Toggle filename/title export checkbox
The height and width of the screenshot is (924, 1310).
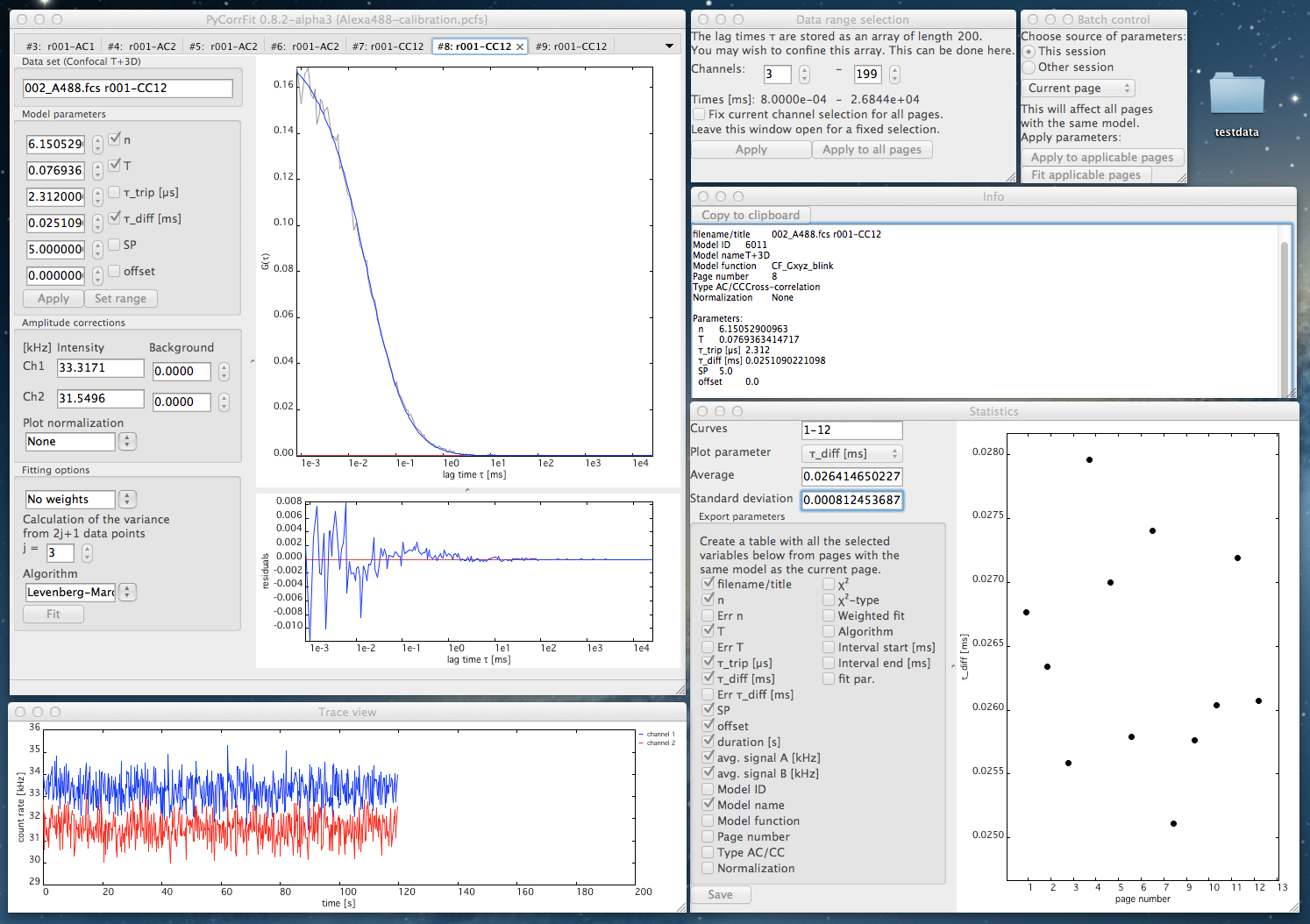(x=708, y=584)
